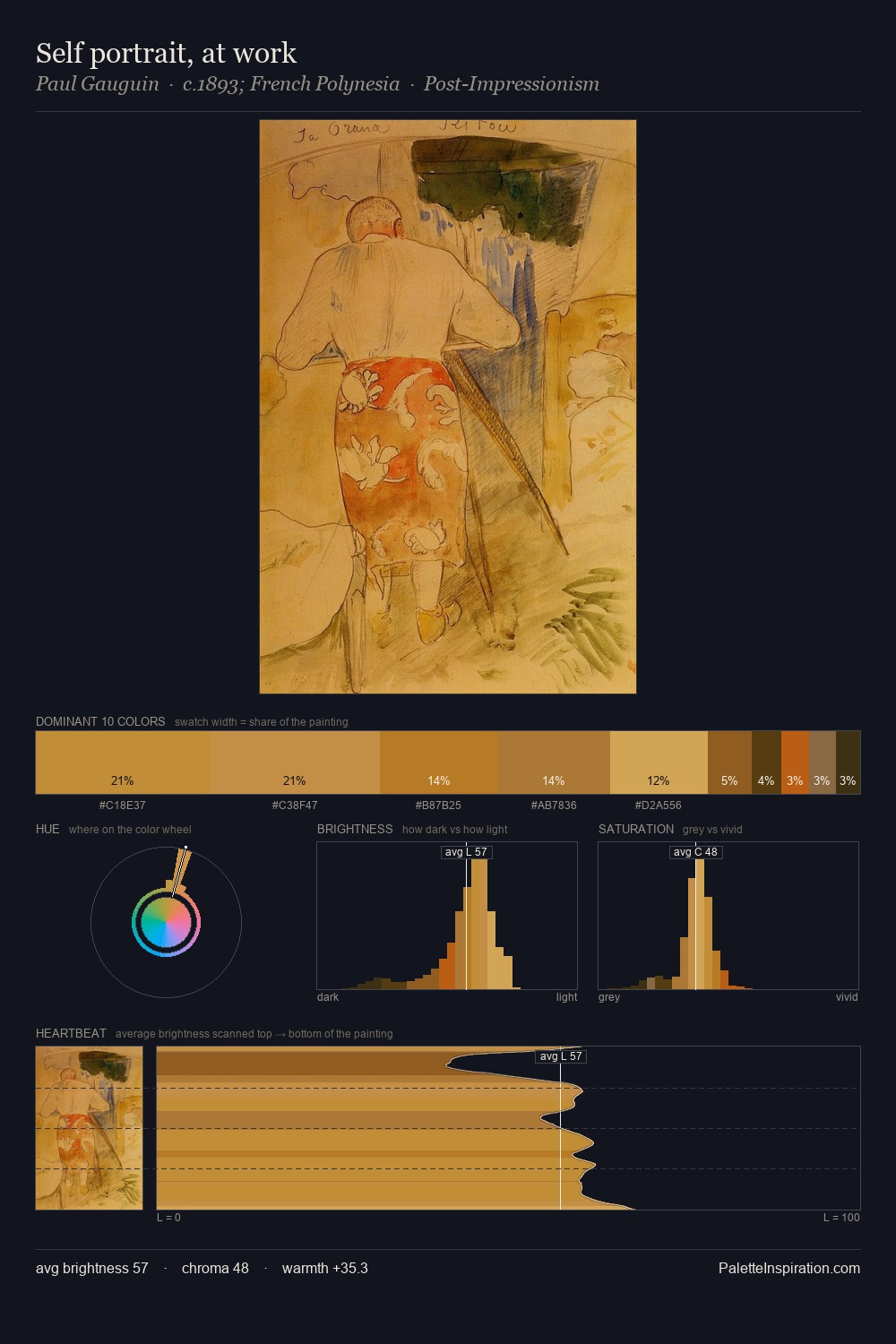Click the 'avg L 57' heartbeat marker label
896x1344 pixels.
point(561,1056)
